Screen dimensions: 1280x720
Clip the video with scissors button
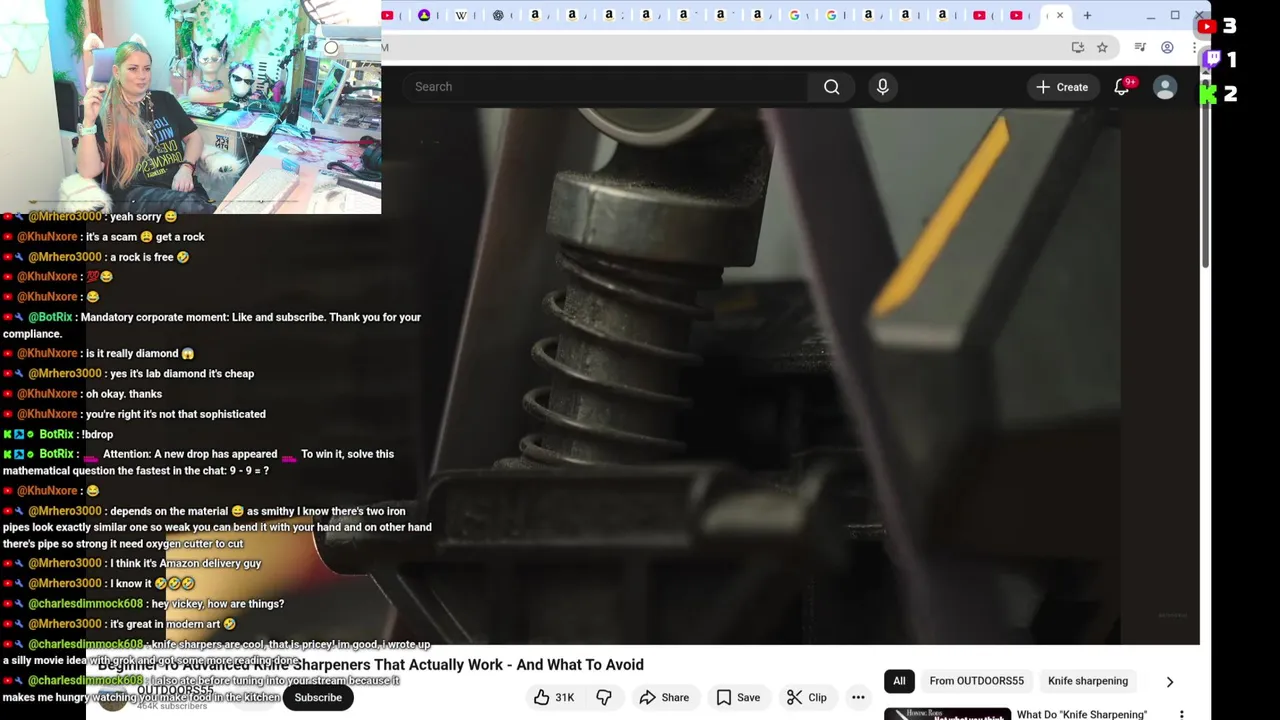[x=806, y=697]
